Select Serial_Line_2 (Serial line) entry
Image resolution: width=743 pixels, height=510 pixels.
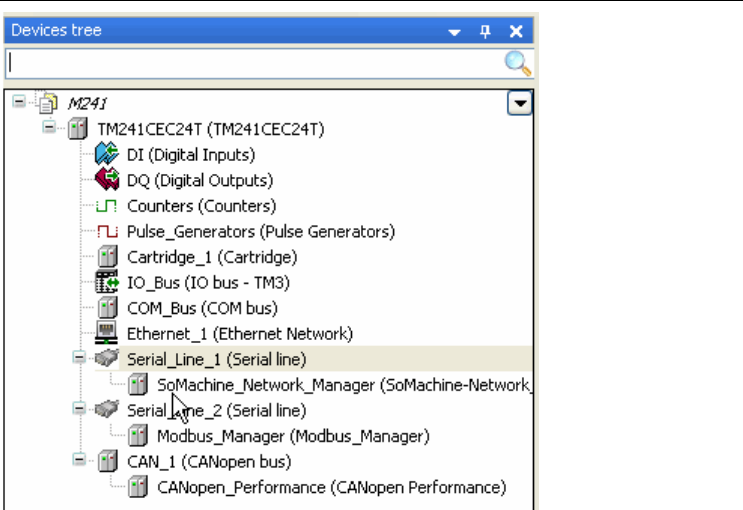tap(217, 410)
